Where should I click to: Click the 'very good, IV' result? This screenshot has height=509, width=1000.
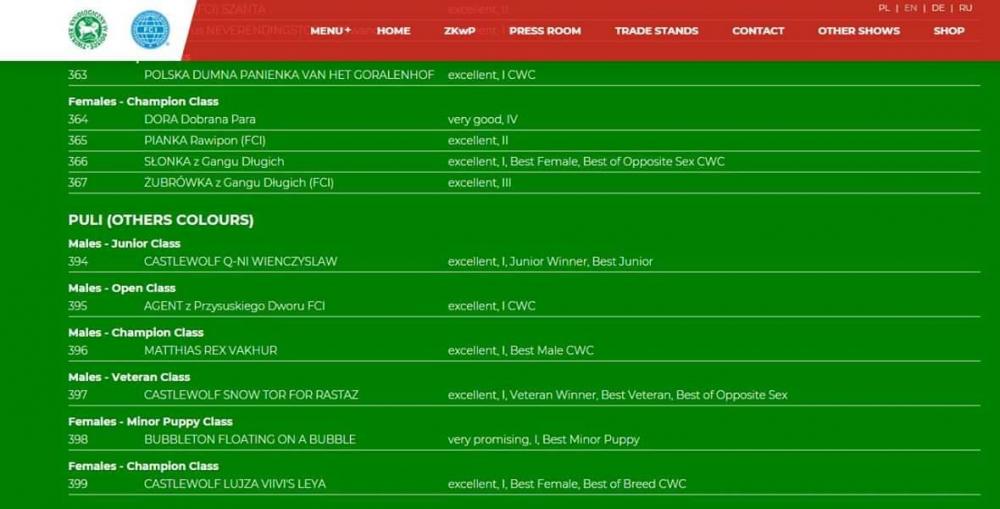click(483, 119)
